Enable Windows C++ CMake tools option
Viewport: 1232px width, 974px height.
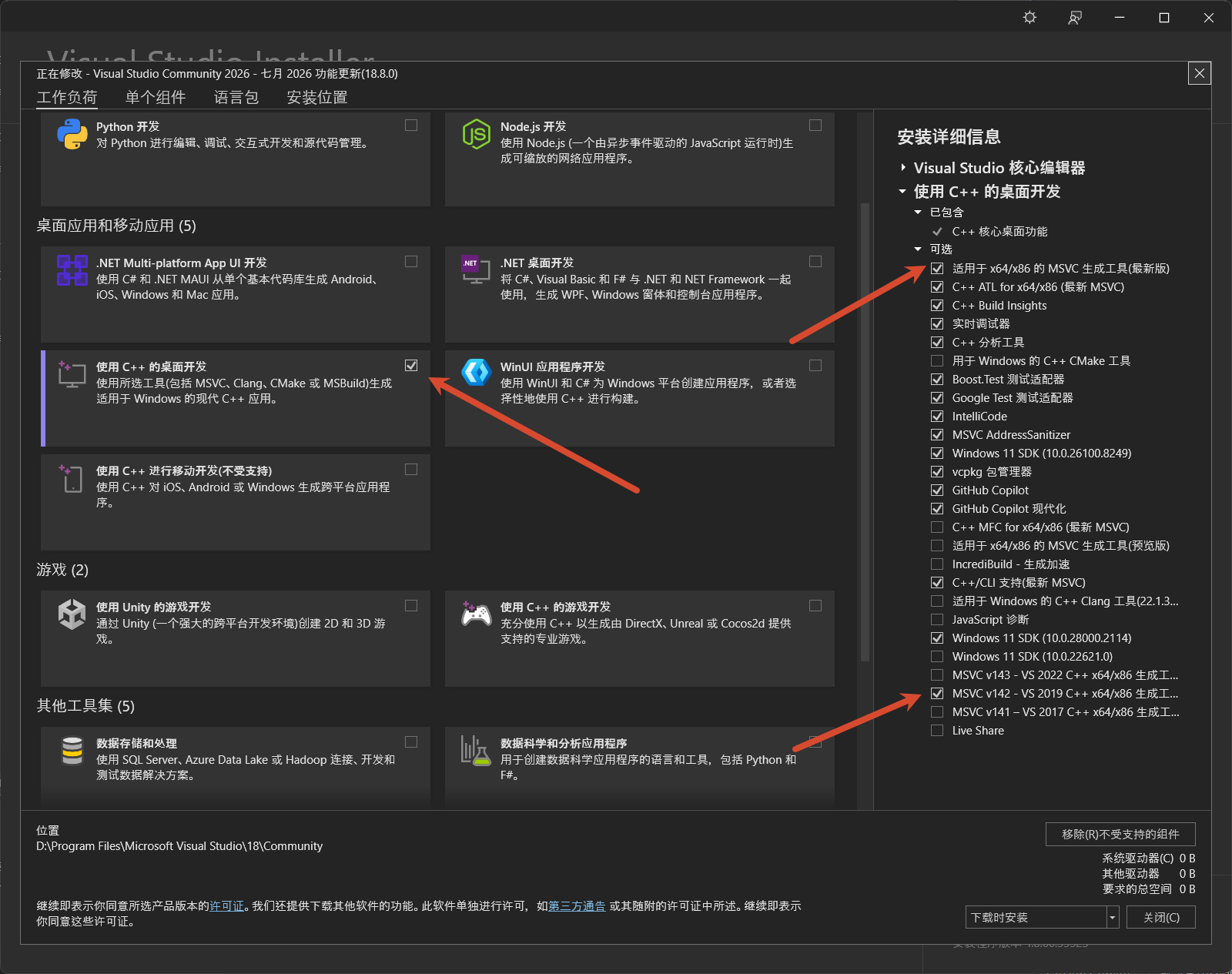[937, 360]
